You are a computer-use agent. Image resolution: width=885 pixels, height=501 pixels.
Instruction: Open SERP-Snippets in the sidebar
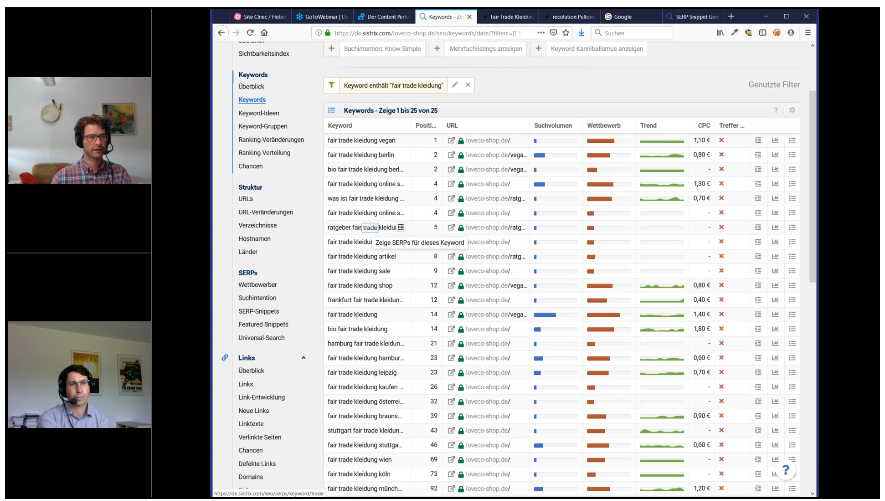click(x=259, y=311)
